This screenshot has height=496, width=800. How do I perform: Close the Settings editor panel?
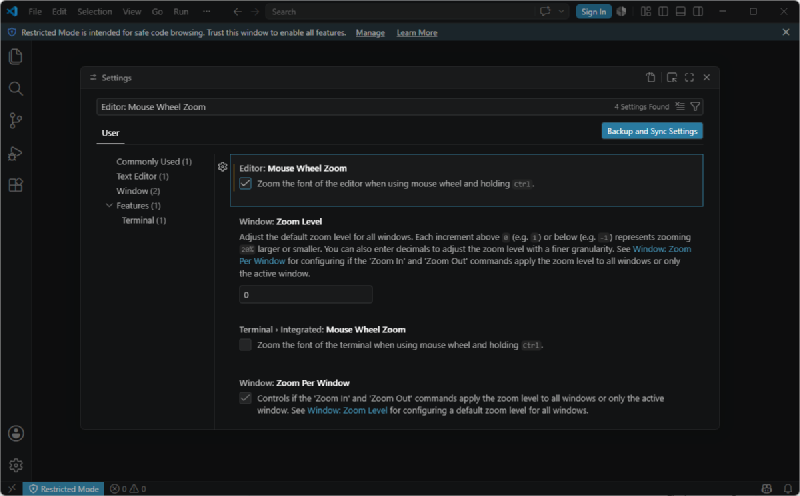click(x=707, y=77)
